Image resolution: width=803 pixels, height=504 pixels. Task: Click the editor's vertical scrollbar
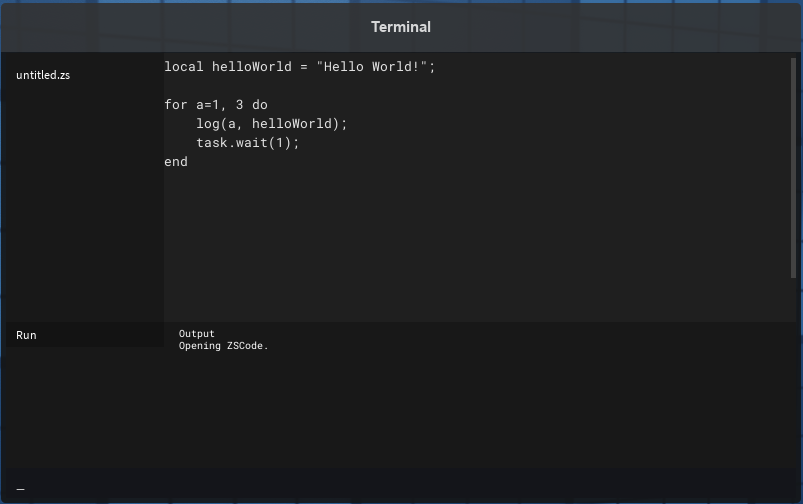(x=795, y=150)
